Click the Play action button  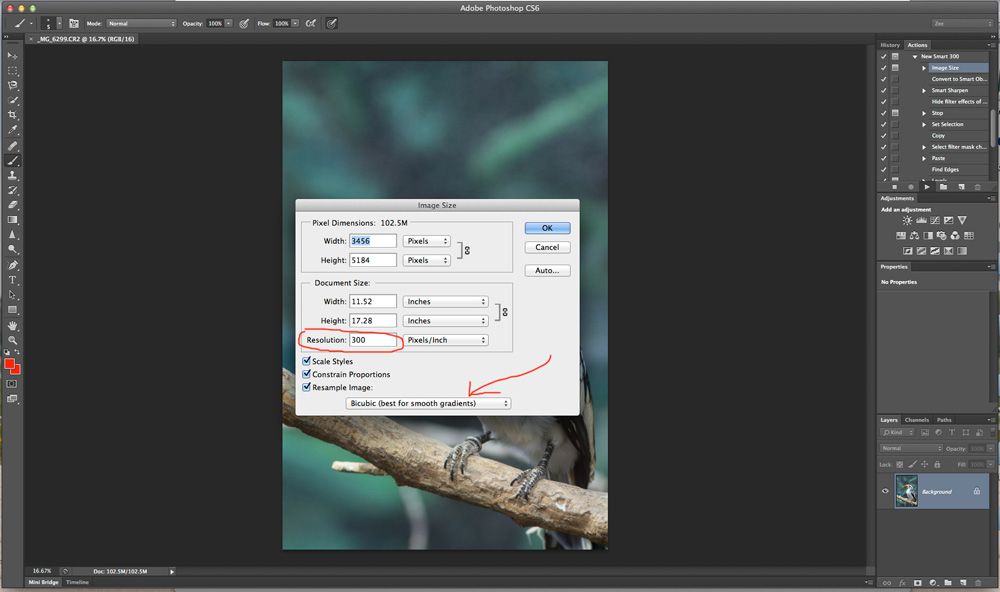pos(928,187)
